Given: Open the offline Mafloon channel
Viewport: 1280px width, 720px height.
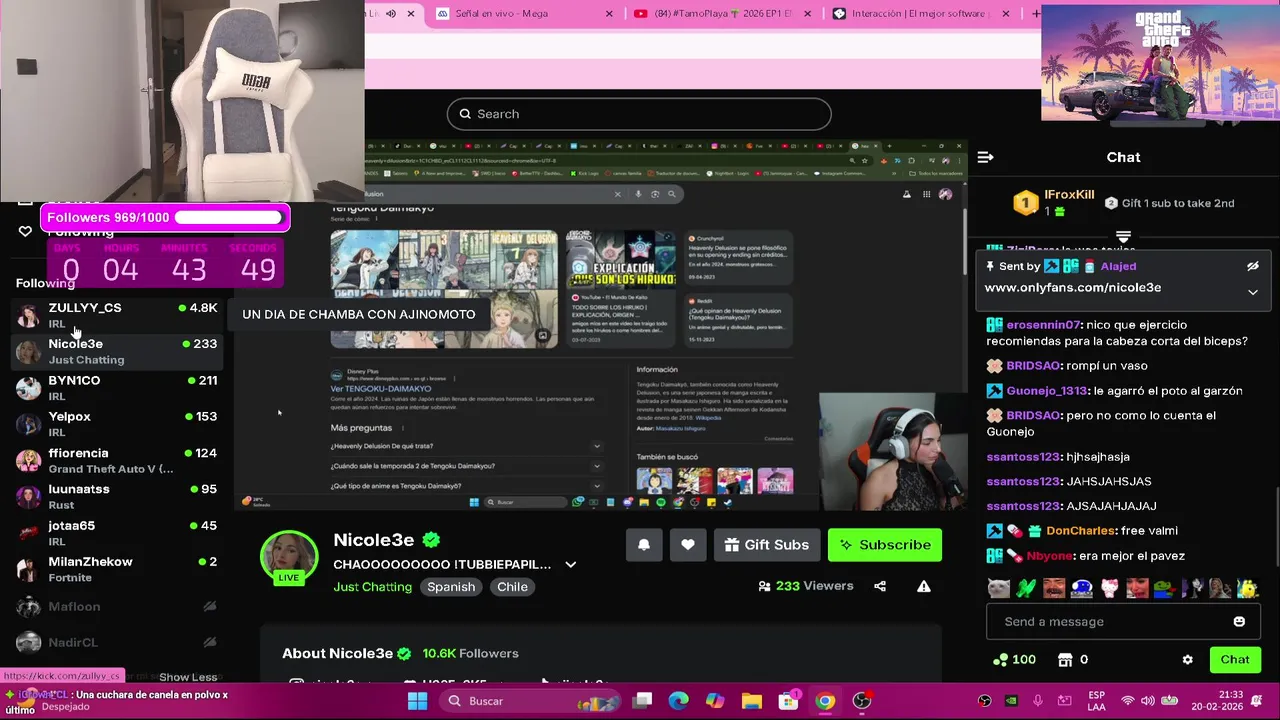Looking at the screenshot, I should [x=118, y=606].
